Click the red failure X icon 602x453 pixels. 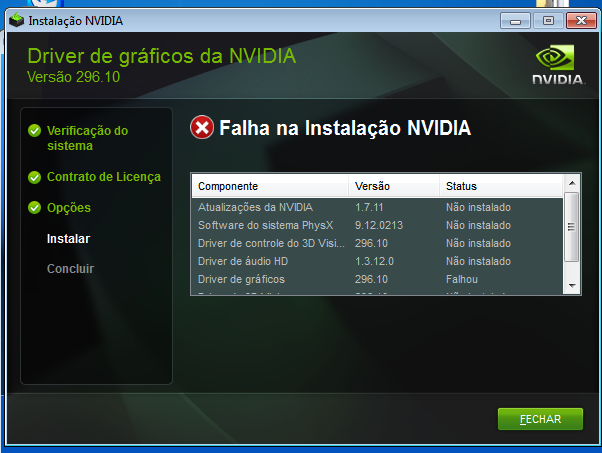click(202, 127)
